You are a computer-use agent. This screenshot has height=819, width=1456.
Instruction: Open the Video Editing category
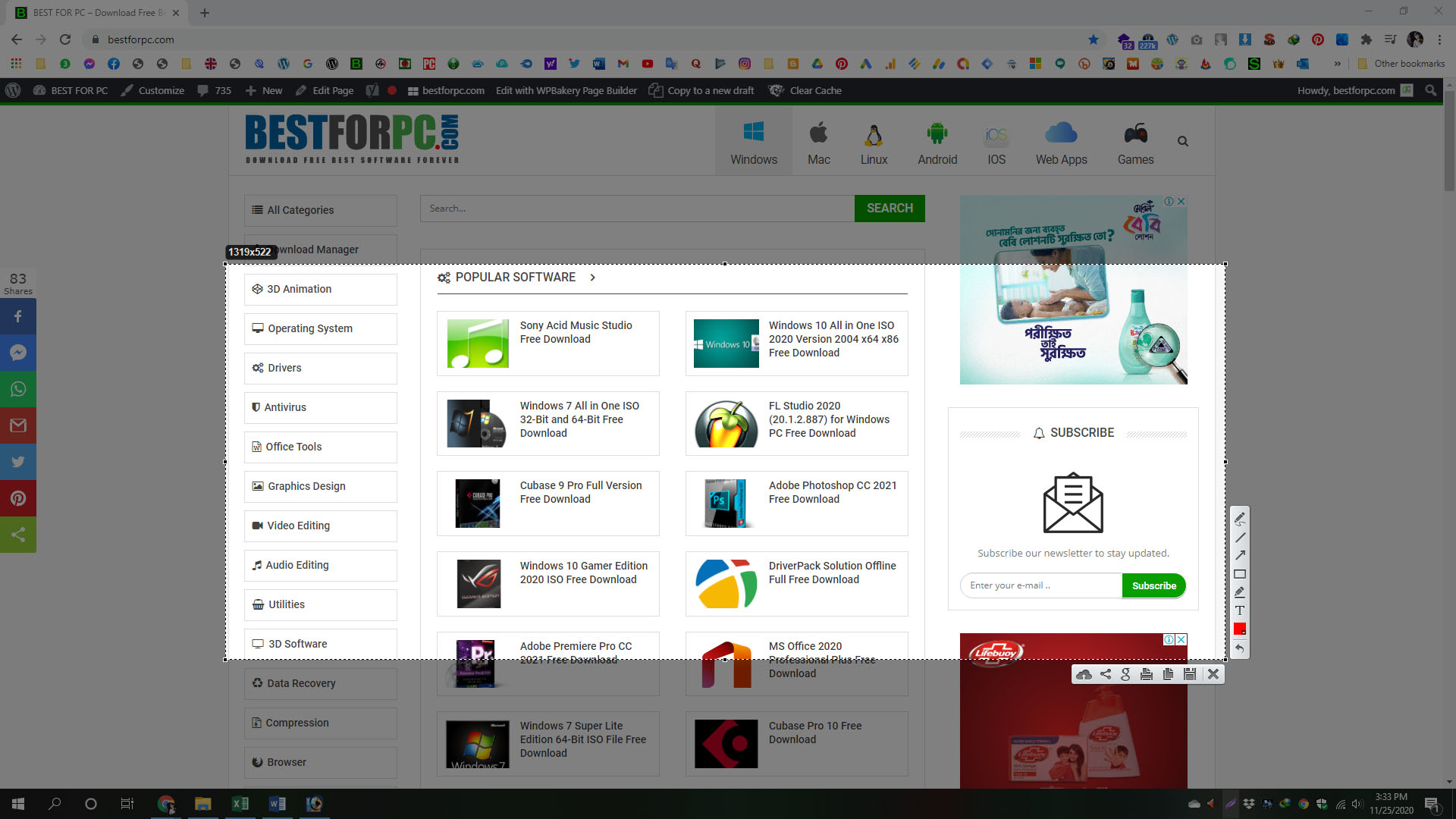click(x=320, y=526)
